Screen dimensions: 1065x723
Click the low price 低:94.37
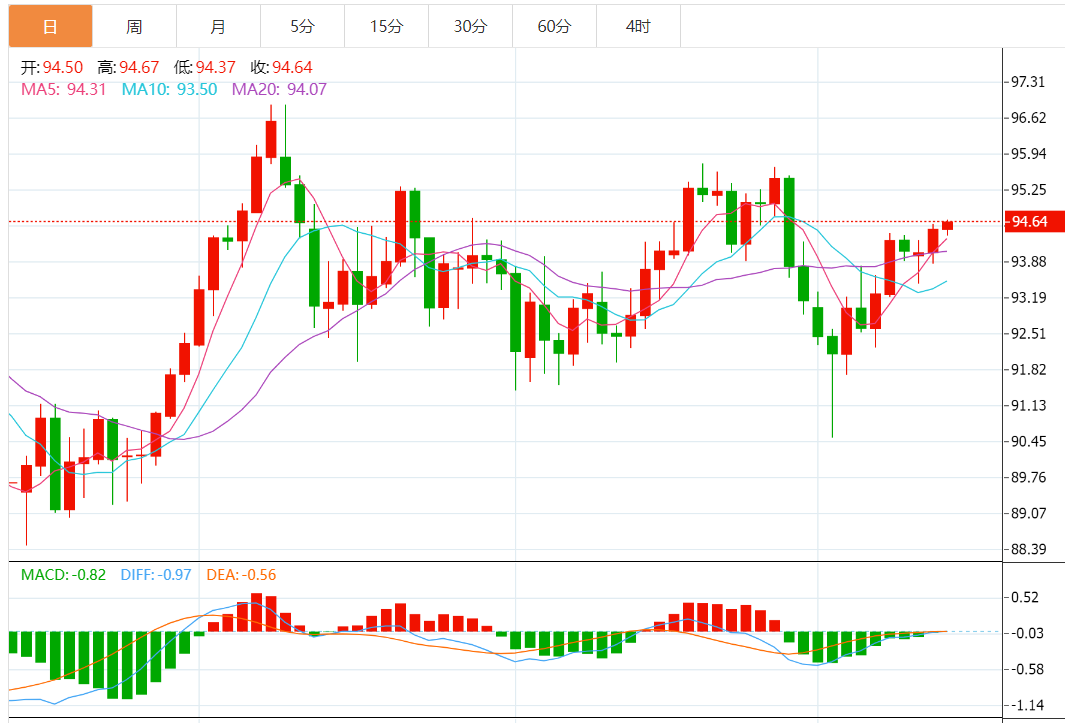[x=204, y=67]
